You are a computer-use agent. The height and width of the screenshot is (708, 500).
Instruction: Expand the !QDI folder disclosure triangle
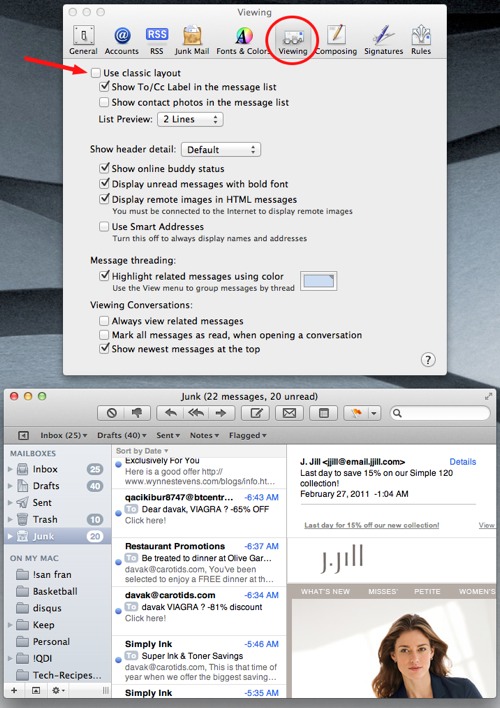click(x=10, y=658)
